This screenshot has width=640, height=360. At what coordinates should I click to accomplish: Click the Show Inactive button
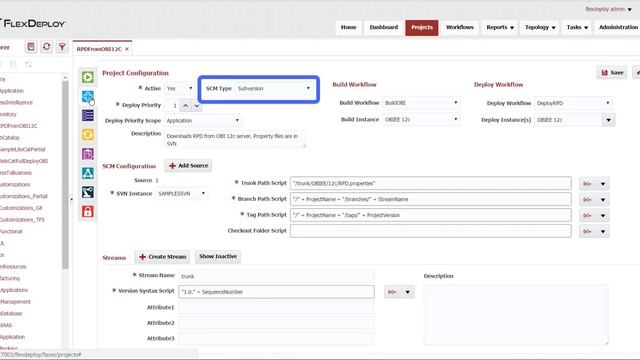click(218, 256)
